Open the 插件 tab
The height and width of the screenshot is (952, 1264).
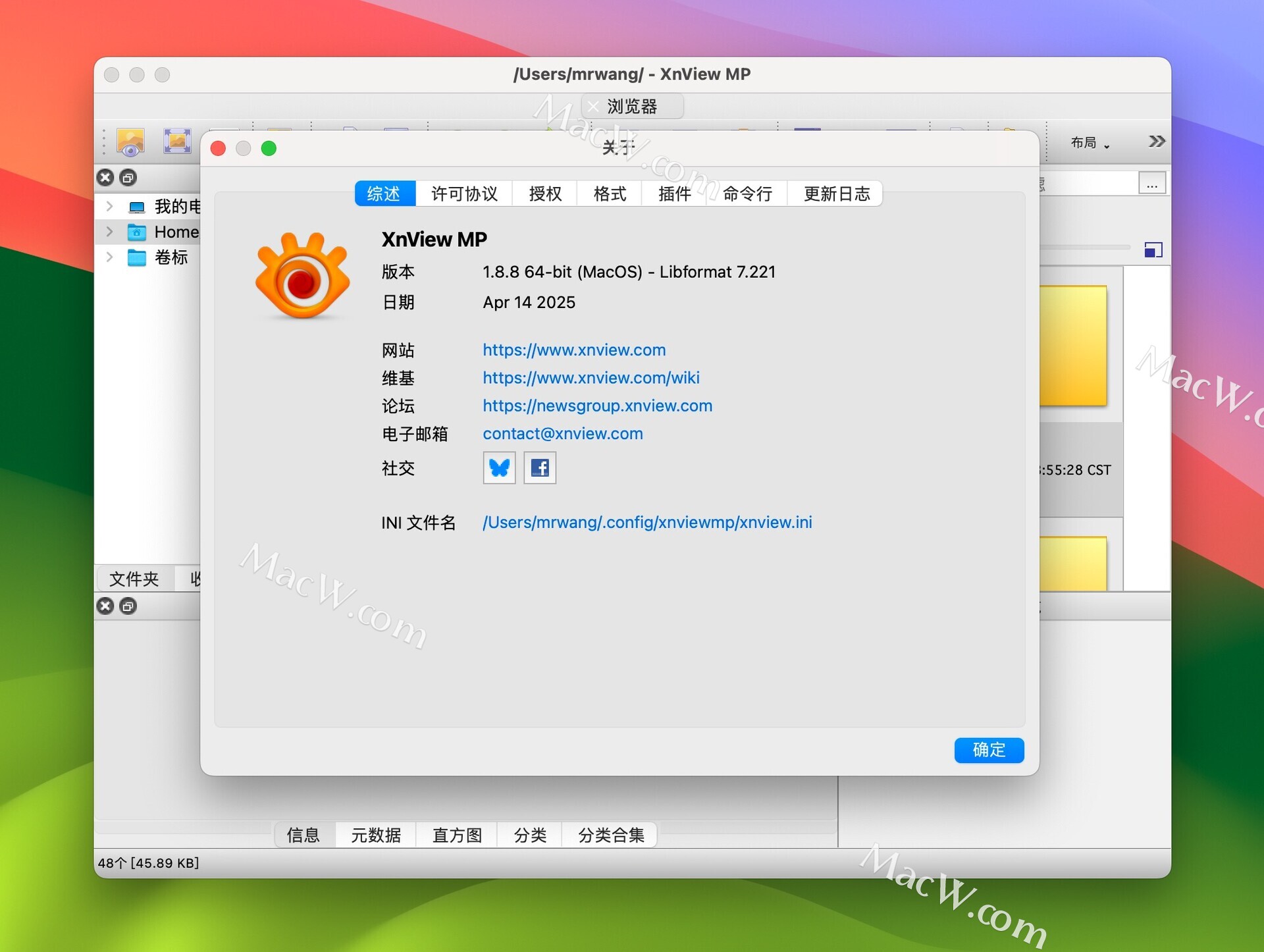point(674,194)
